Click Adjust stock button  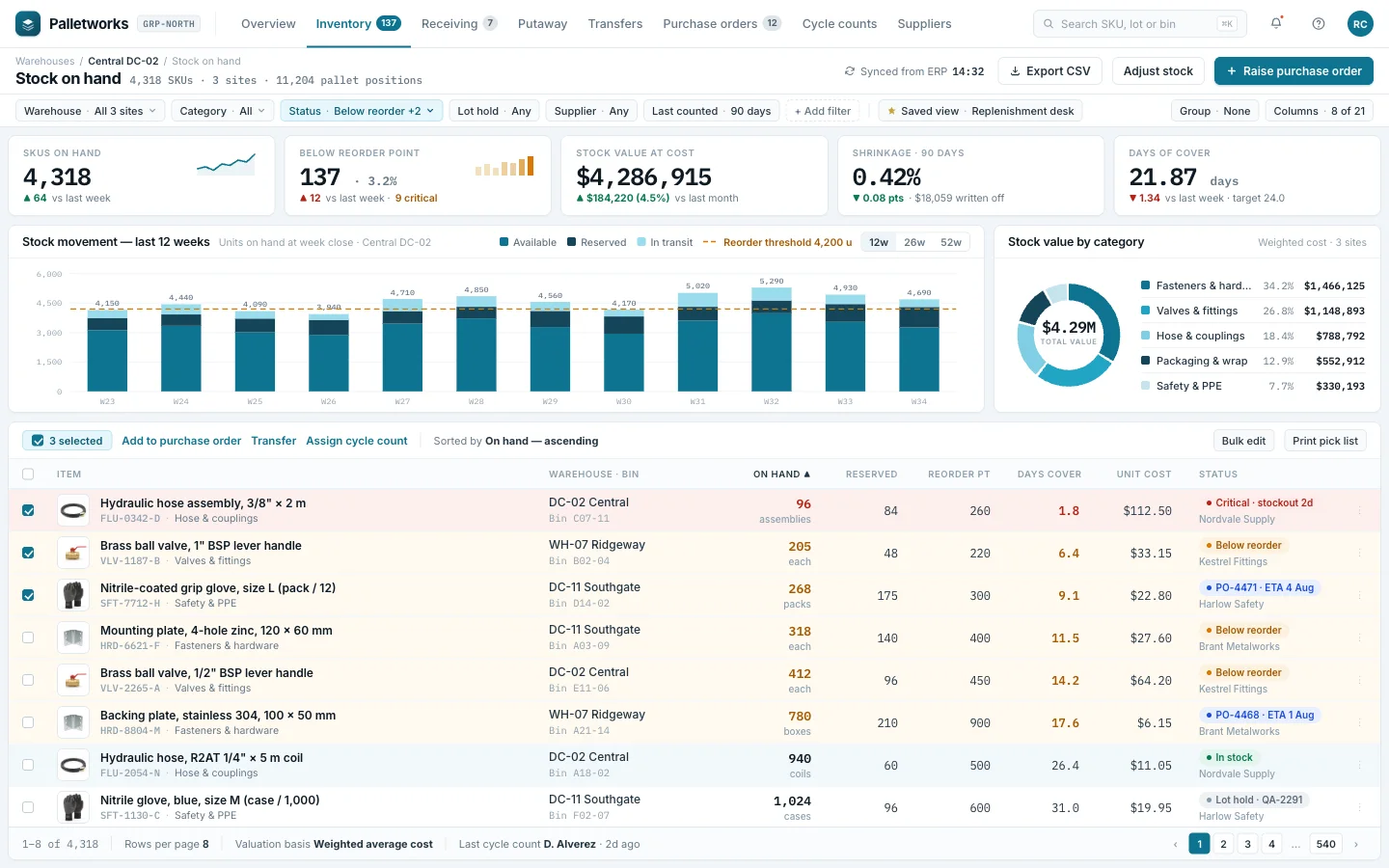pyautogui.click(x=1158, y=71)
